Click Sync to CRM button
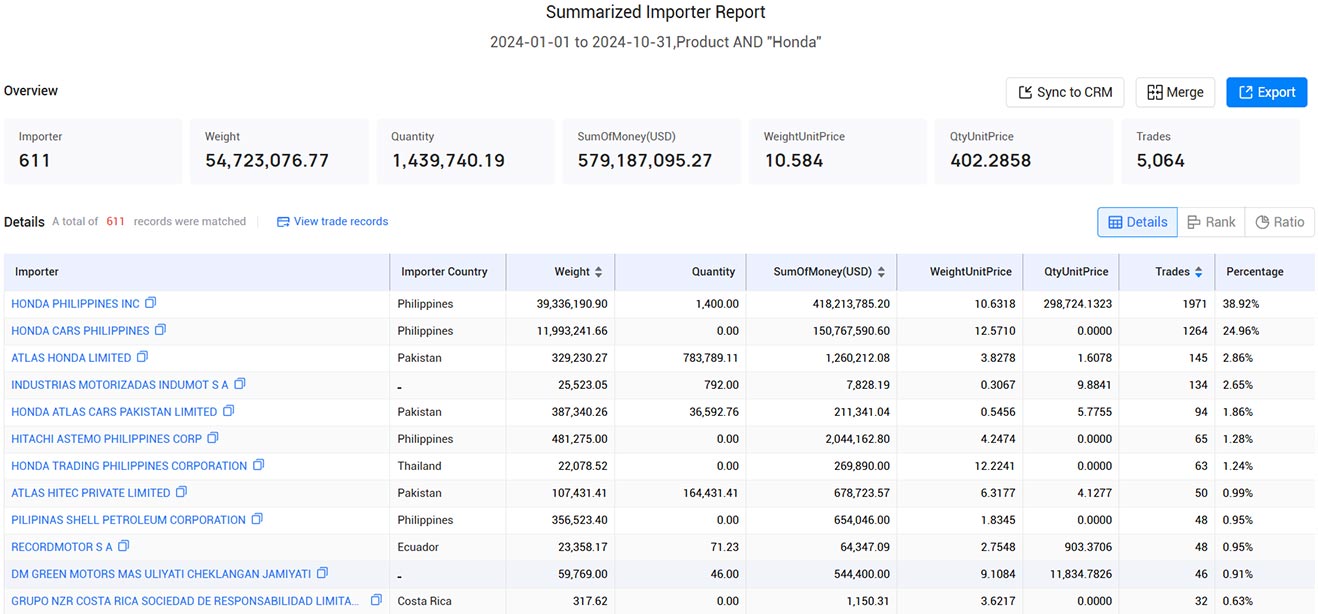The width and height of the screenshot is (1318, 614). (1065, 92)
